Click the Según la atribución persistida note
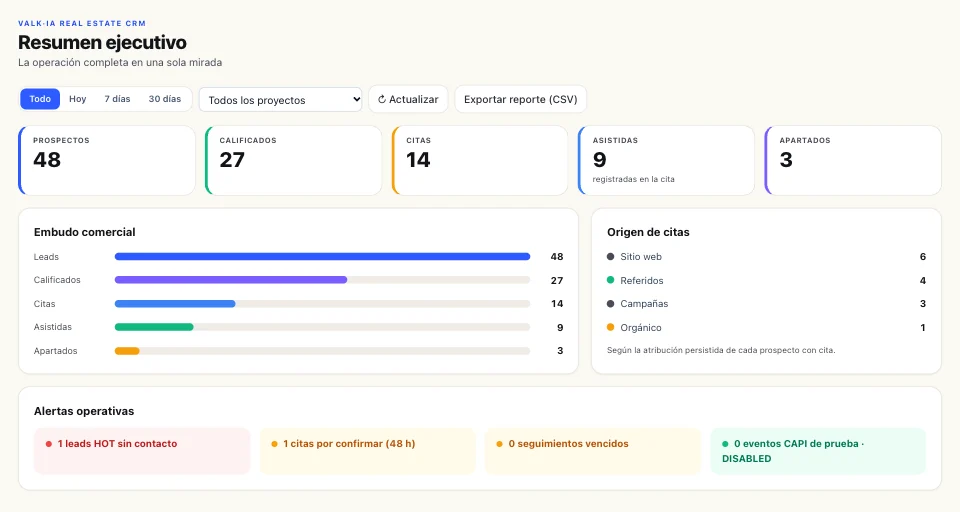This screenshot has width=960, height=512. pyautogui.click(x=721, y=350)
